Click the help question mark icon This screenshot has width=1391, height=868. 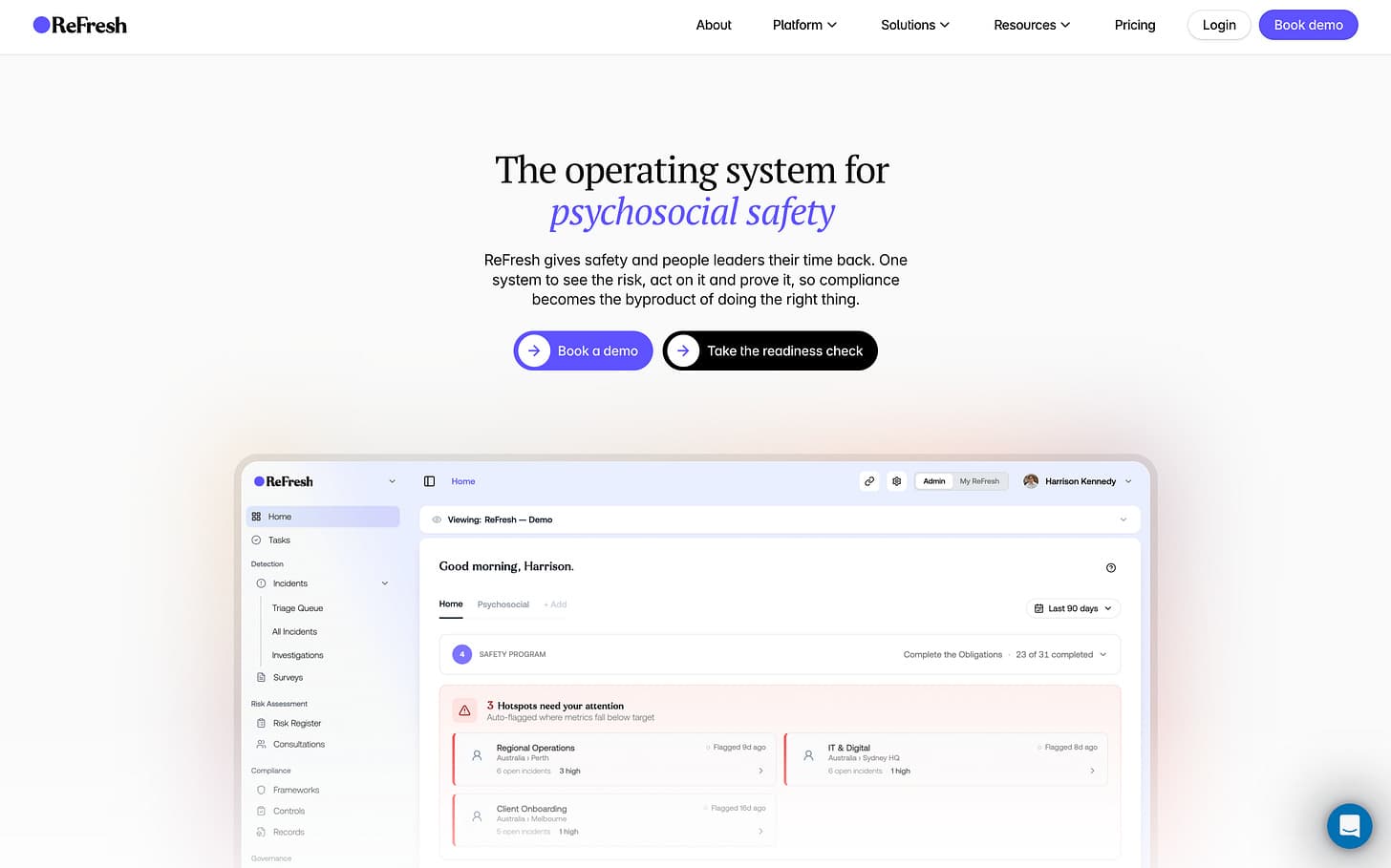click(x=1111, y=567)
